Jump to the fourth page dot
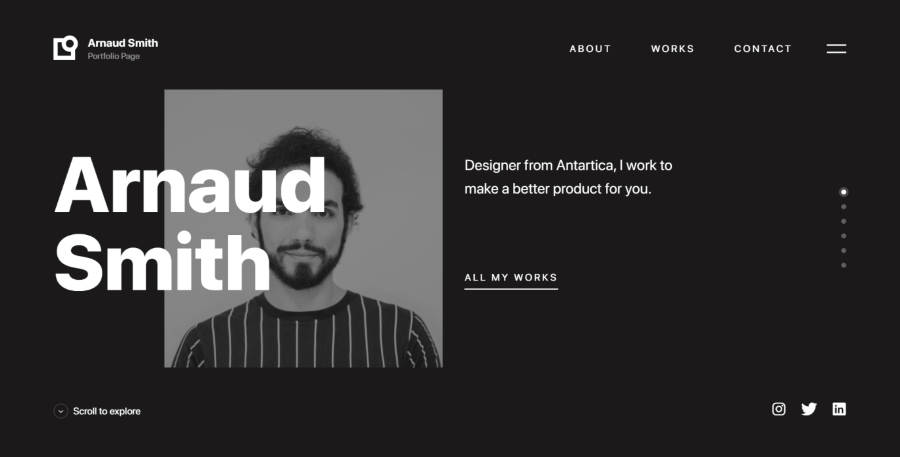 (x=843, y=236)
